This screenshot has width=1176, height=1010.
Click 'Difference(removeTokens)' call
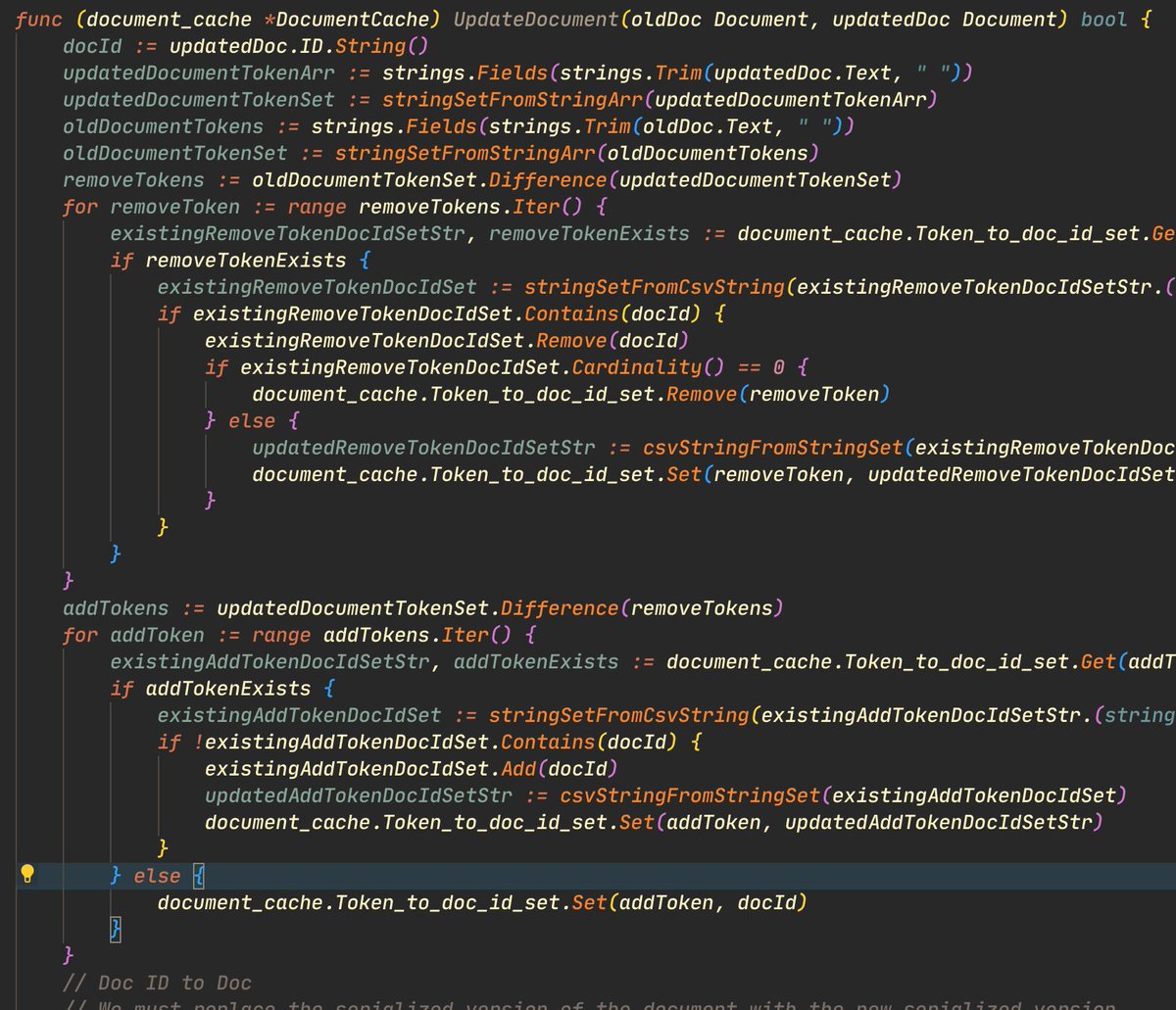pyautogui.click(x=642, y=607)
